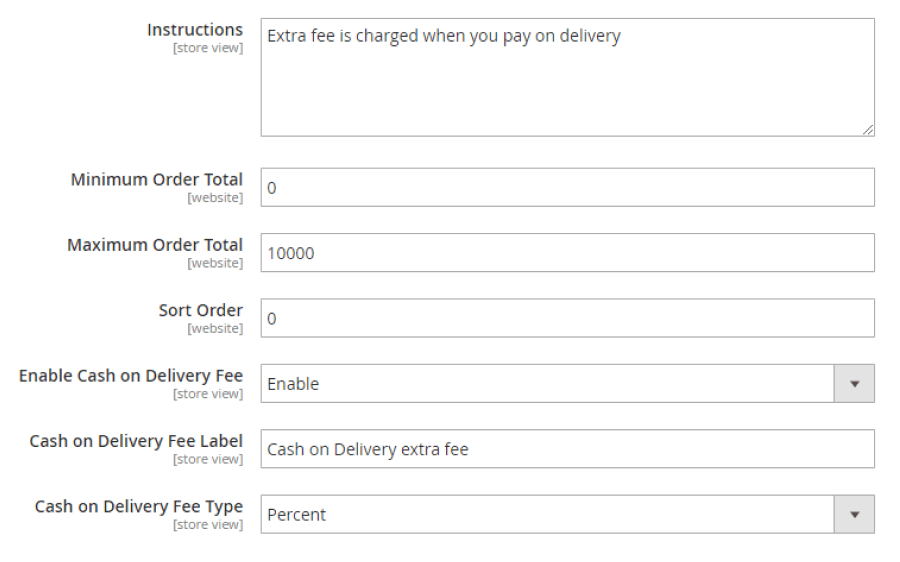
Task: Click the Cash on Delivery Fee Type label
Action: point(139,506)
